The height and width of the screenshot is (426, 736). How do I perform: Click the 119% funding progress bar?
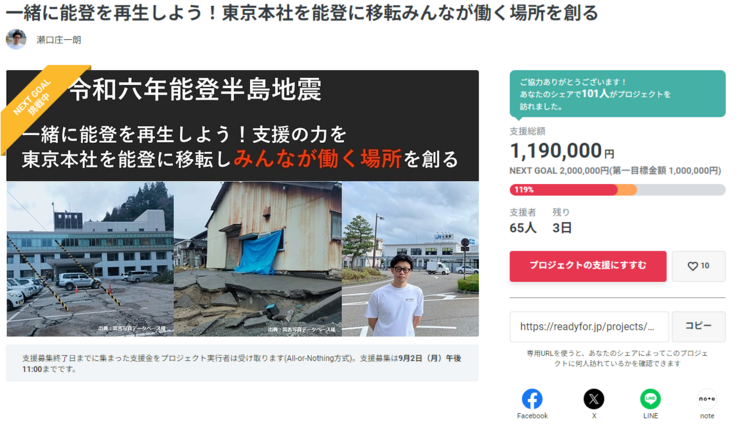[x=617, y=190]
